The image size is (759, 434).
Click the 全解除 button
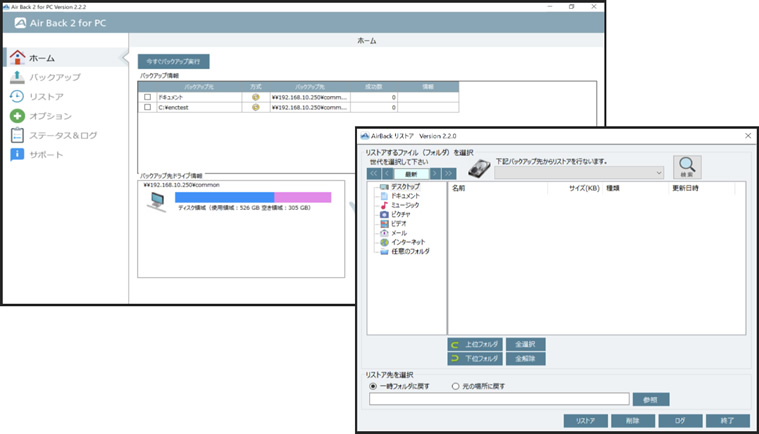point(526,359)
